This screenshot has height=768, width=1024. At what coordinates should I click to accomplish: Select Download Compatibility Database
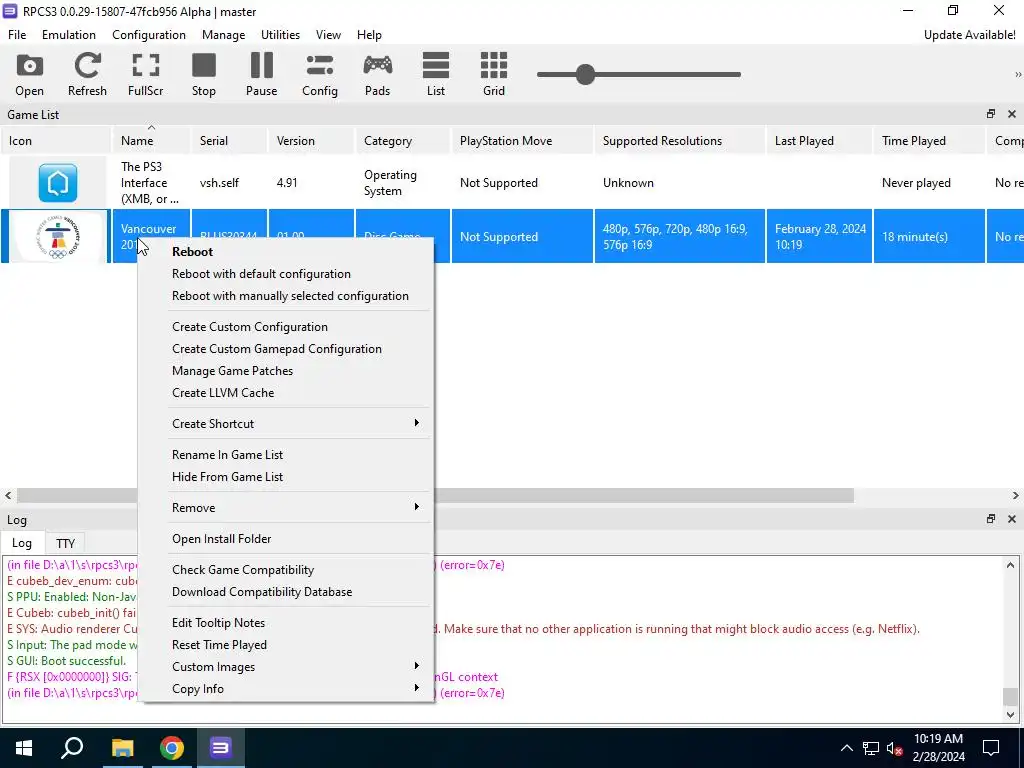point(286,592)
